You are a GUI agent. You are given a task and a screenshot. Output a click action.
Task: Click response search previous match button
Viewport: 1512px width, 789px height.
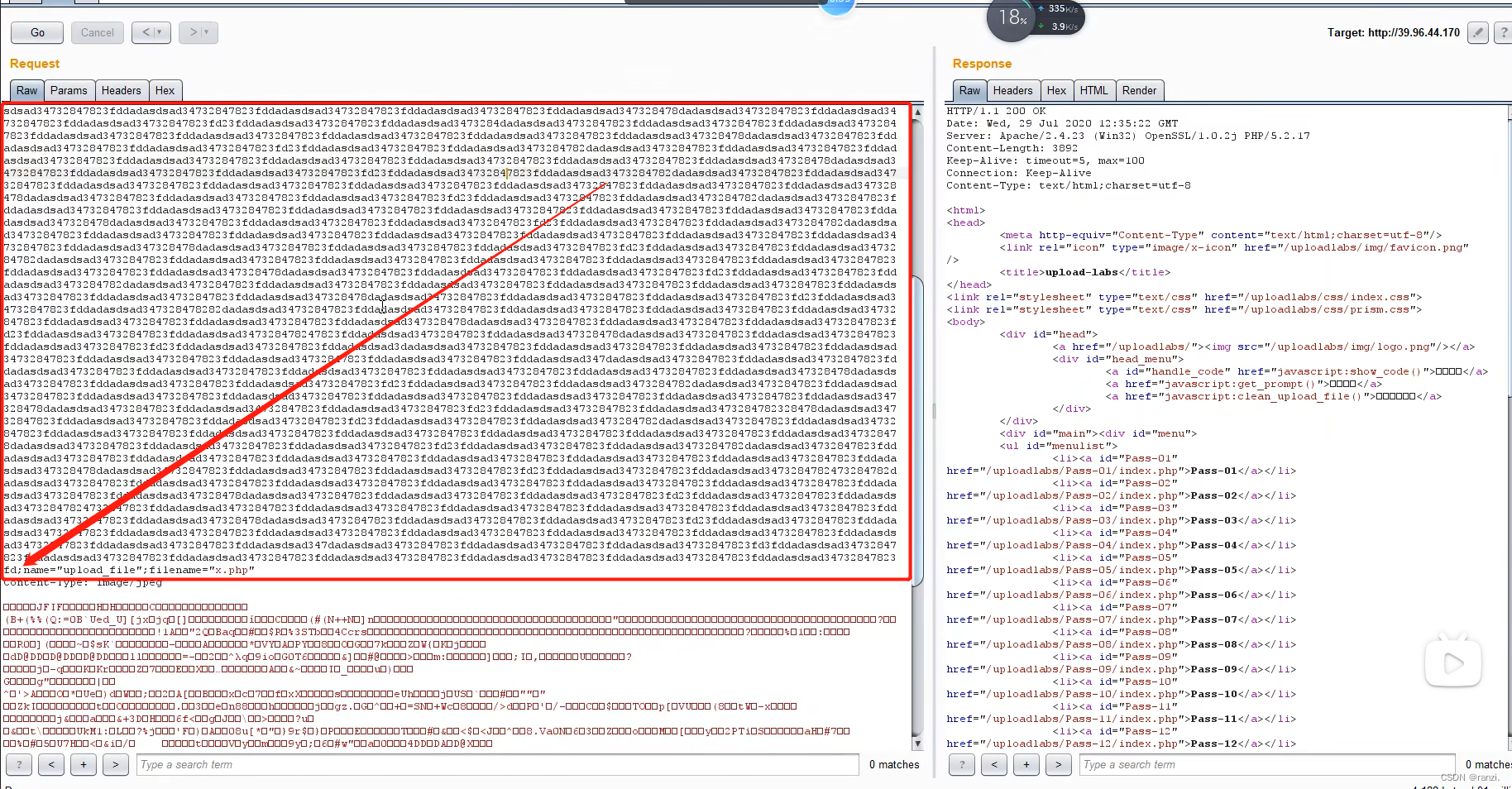point(994,764)
